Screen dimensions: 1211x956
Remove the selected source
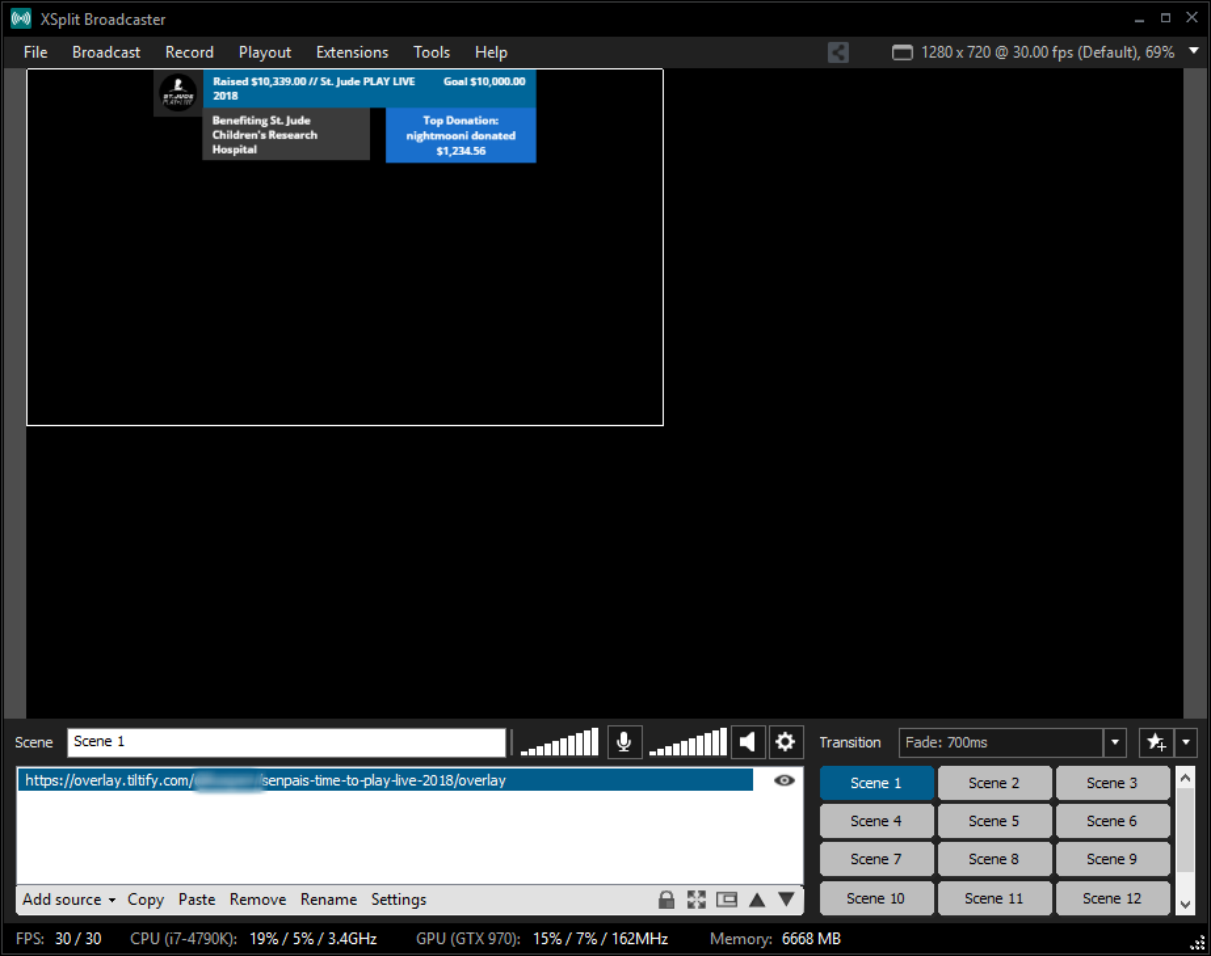257,899
